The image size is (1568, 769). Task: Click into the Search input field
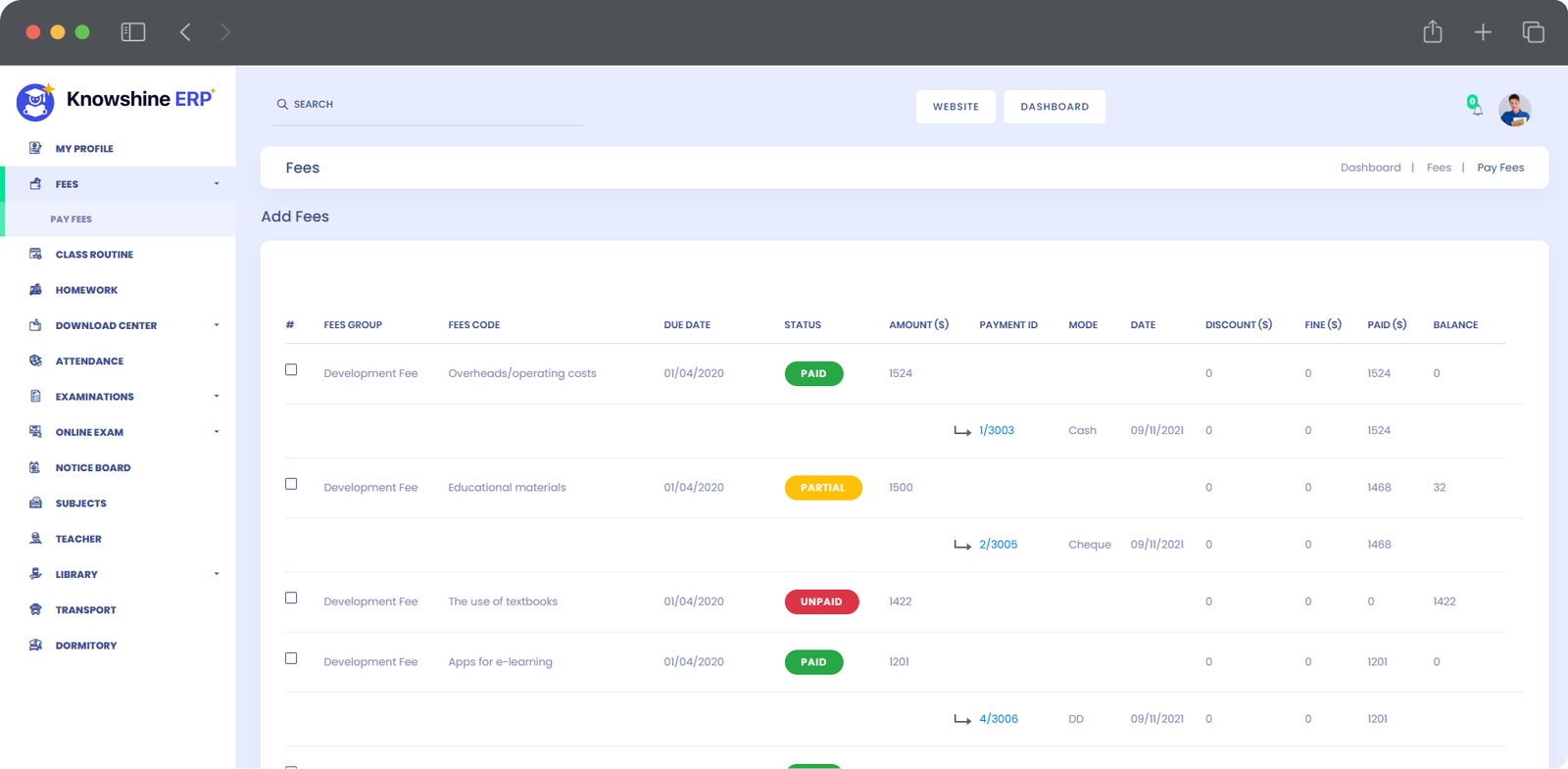pos(431,104)
